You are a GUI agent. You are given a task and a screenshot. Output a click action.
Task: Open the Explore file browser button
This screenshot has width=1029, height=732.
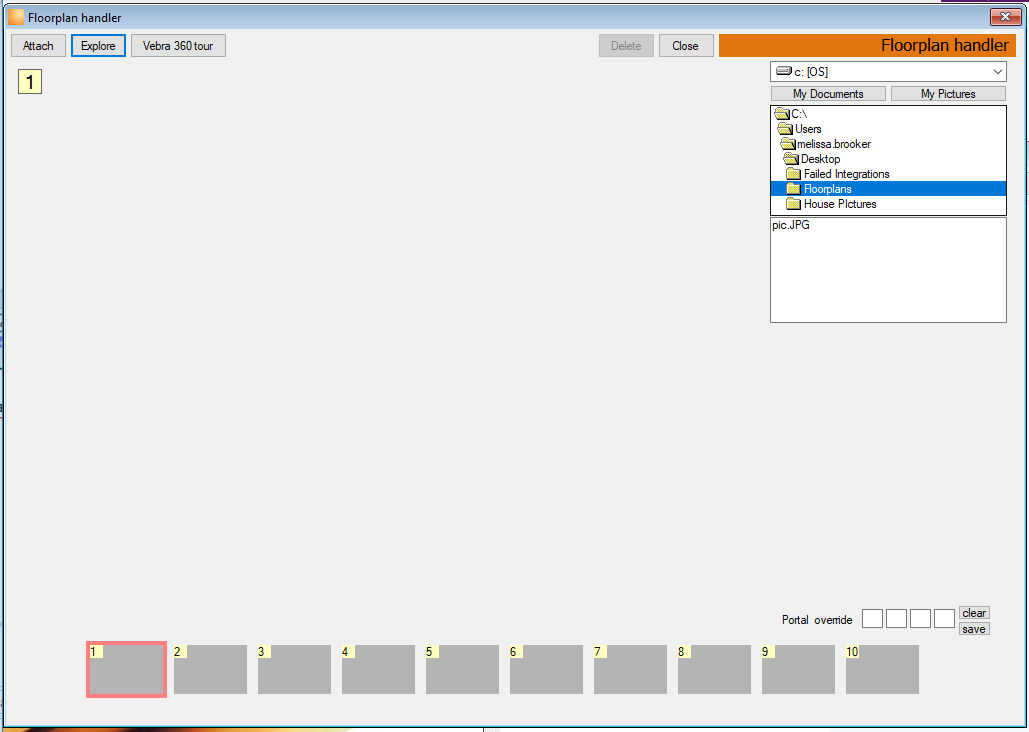coord(98,46)
